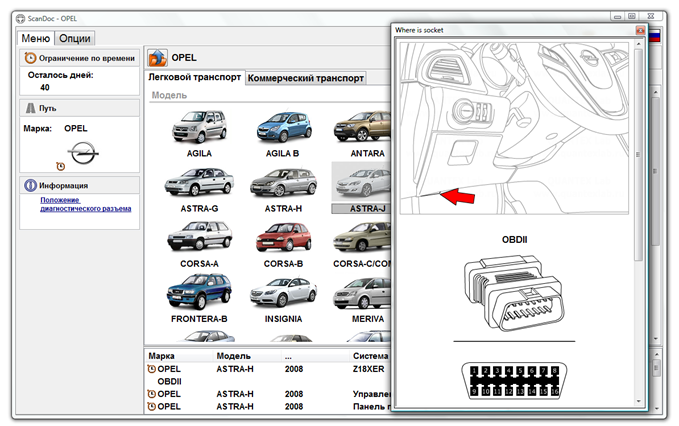
Task: Click the time limit clock icon
Action: 30,58
